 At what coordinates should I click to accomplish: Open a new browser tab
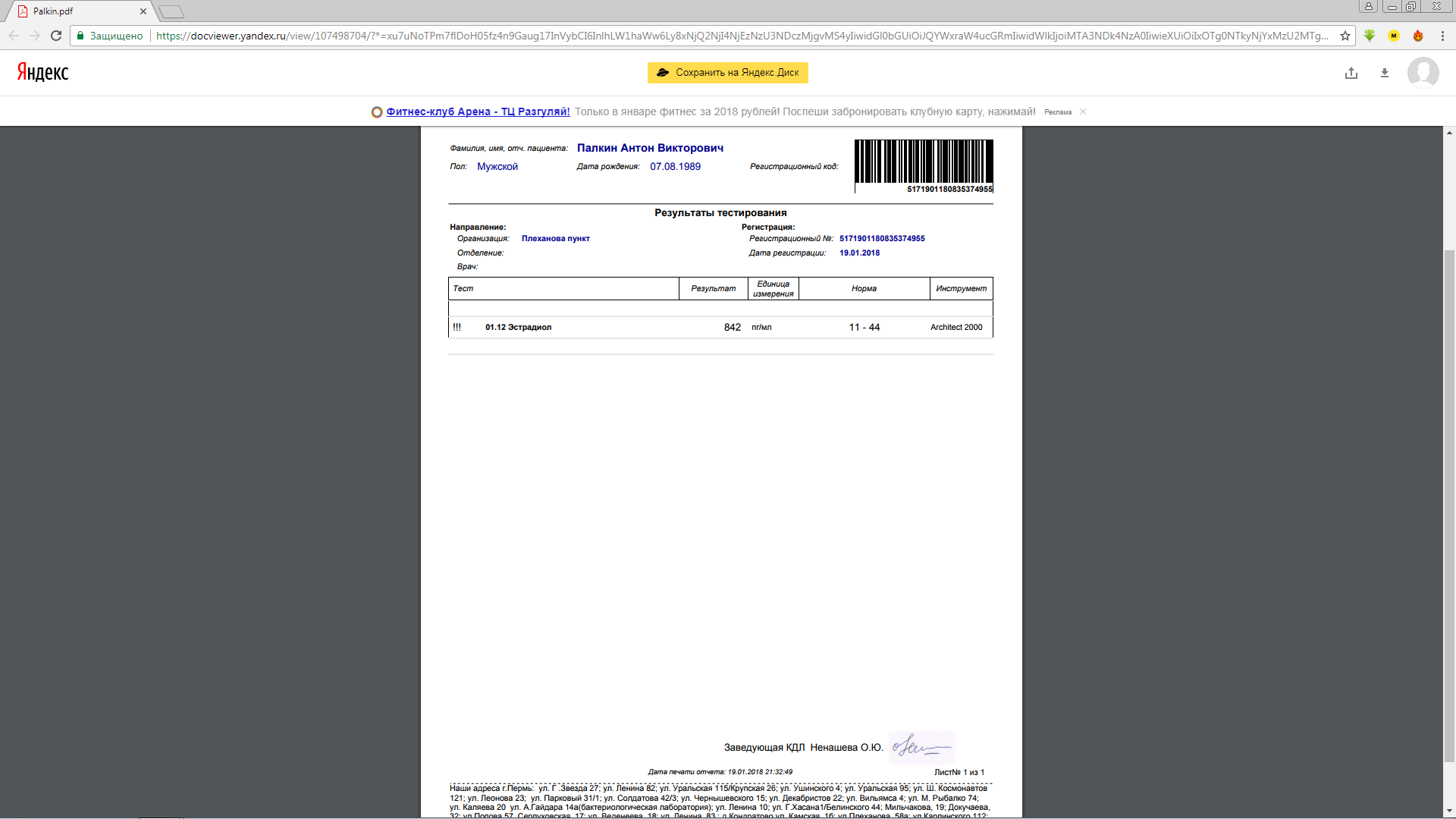(x=172, y=11)
